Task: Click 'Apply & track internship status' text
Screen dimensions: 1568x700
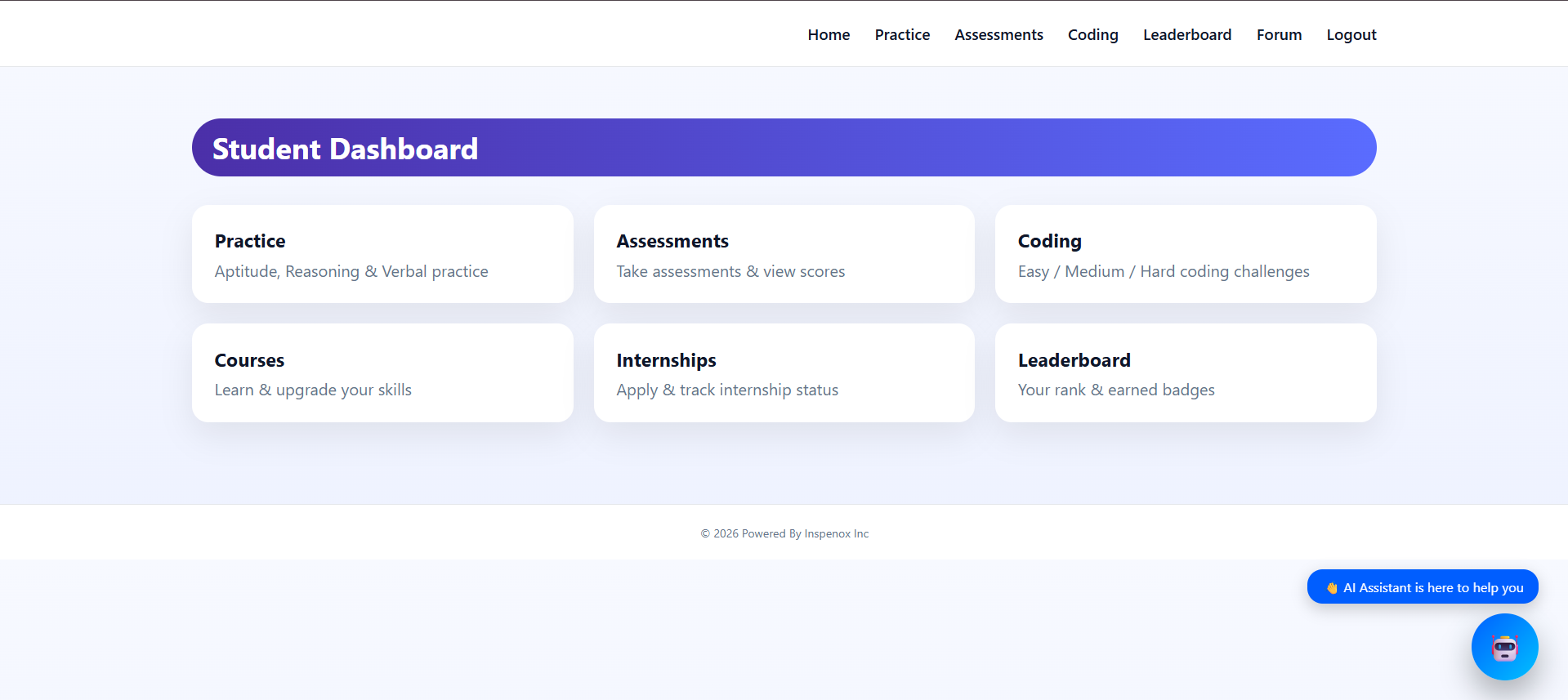Action: pos(727,390)
